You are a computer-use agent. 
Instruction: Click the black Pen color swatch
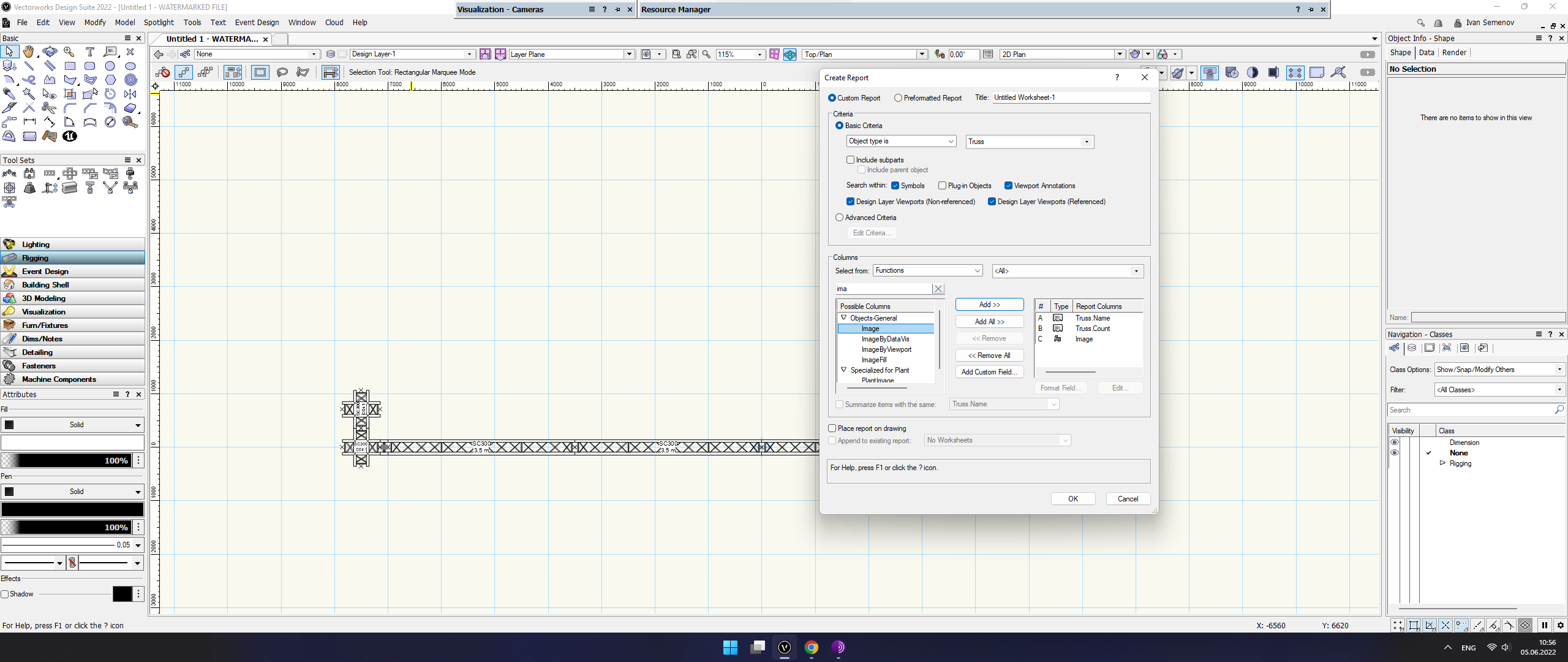(x=72, y=509)
